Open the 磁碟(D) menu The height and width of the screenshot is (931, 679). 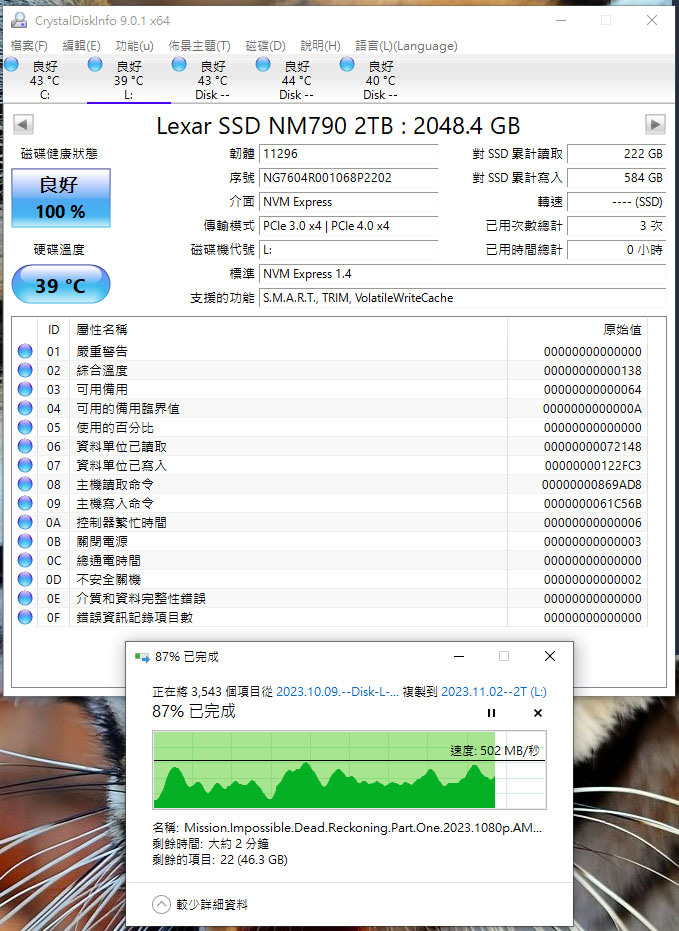coord(265,46)
